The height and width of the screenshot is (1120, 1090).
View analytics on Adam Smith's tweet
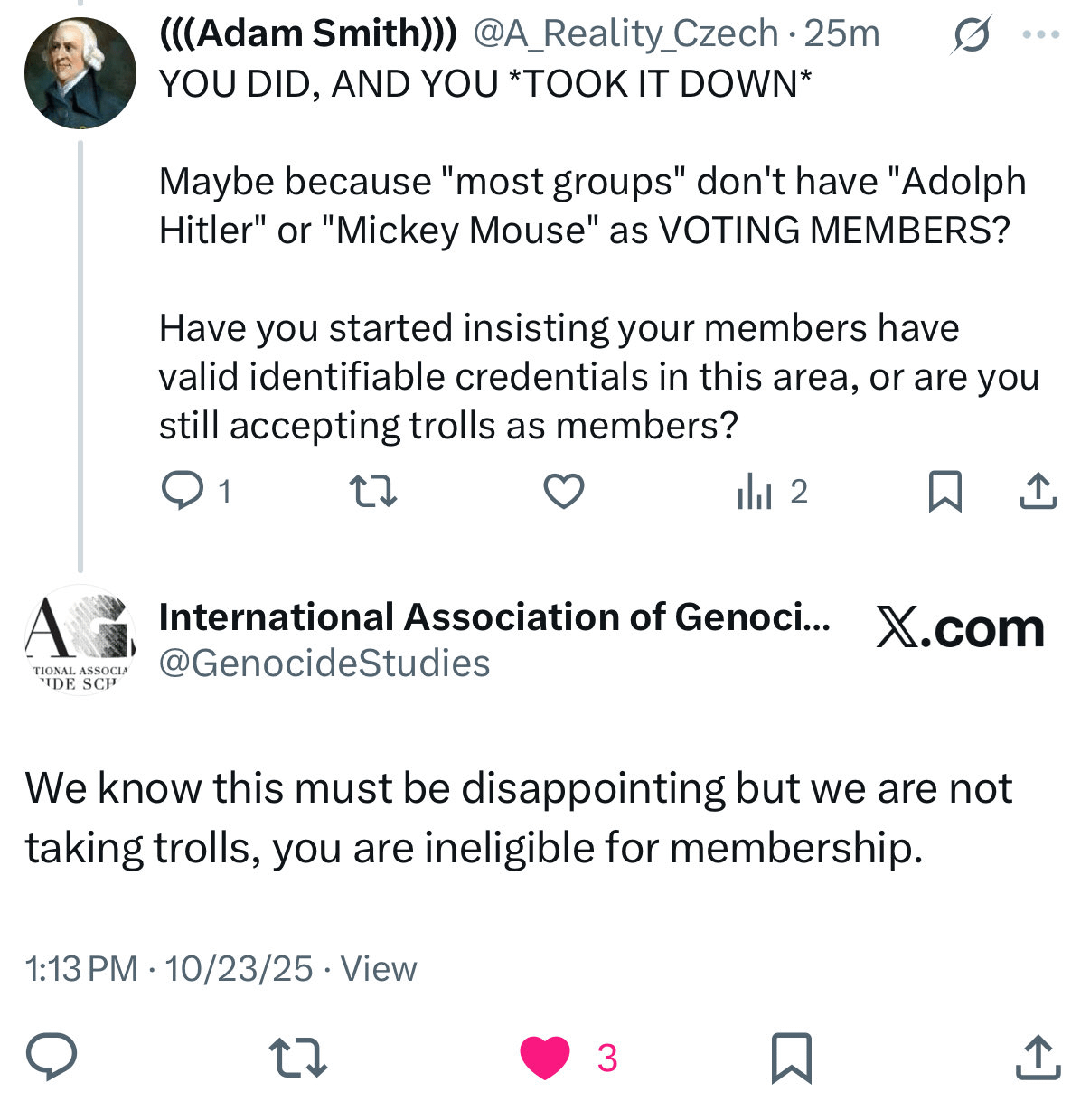pos(755,492)
